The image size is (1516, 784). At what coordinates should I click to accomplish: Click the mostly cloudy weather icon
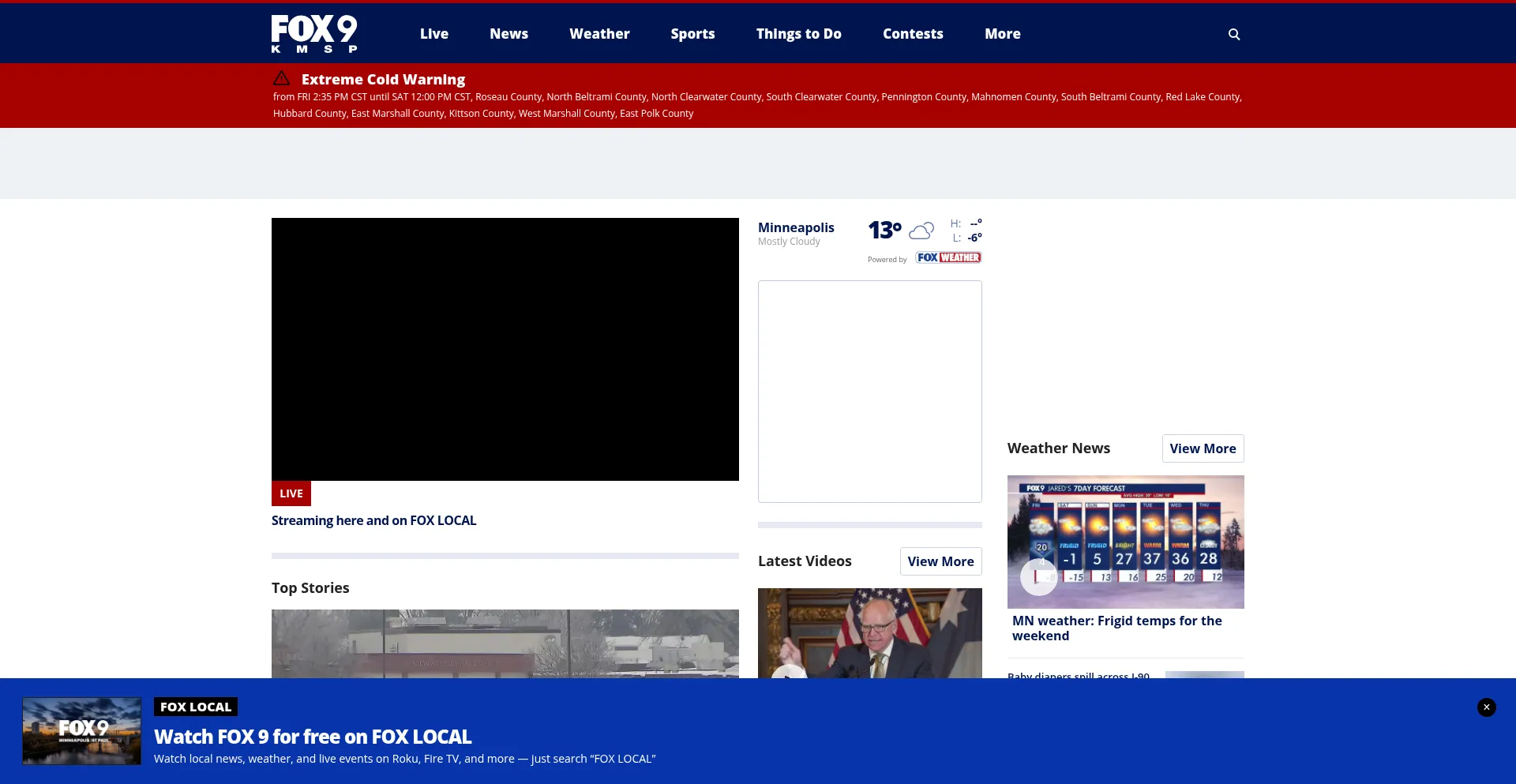921,231
